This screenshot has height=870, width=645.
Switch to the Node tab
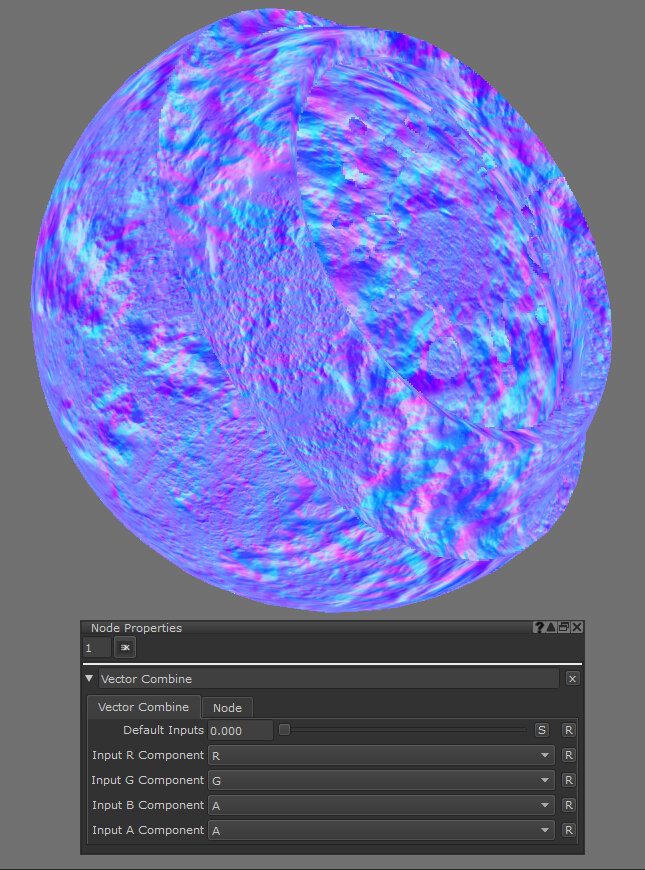[227, 708]
